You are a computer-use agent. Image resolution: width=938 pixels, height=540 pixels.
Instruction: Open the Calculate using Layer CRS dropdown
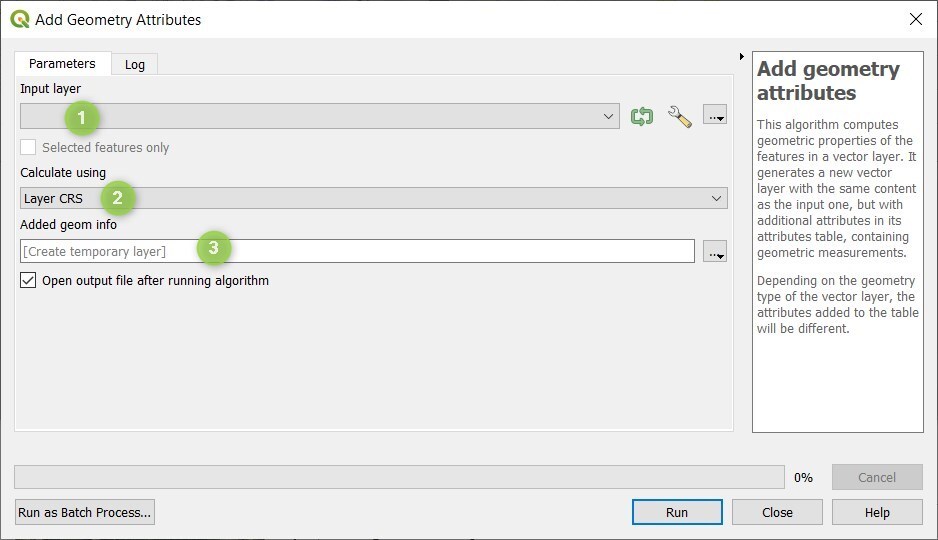point(716,199)
